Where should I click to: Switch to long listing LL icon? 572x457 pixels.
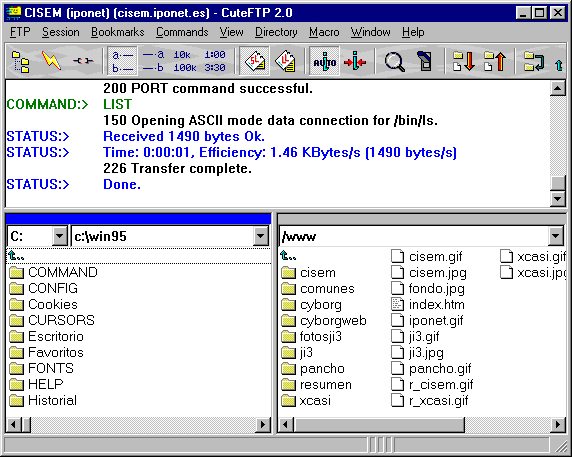285,61
